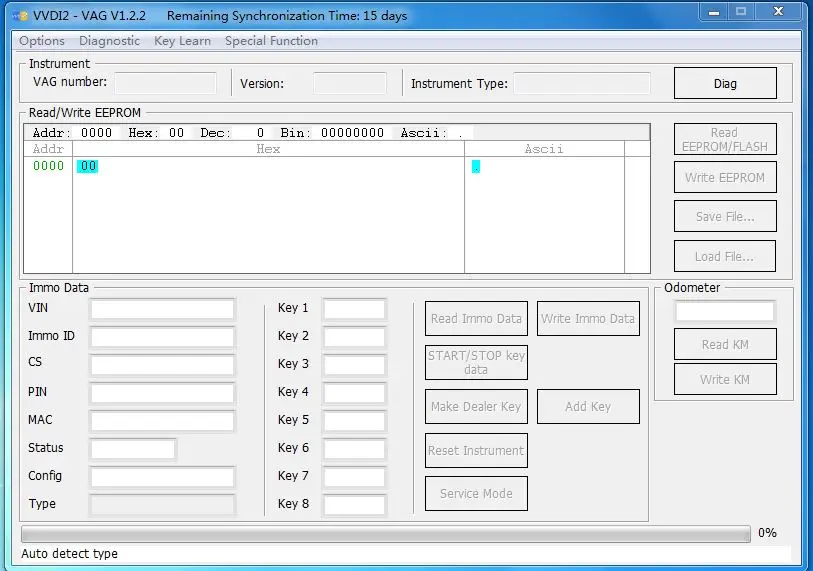Select the highlighted Ascii dot cell

pyautogui.click(x=475, y=166)
